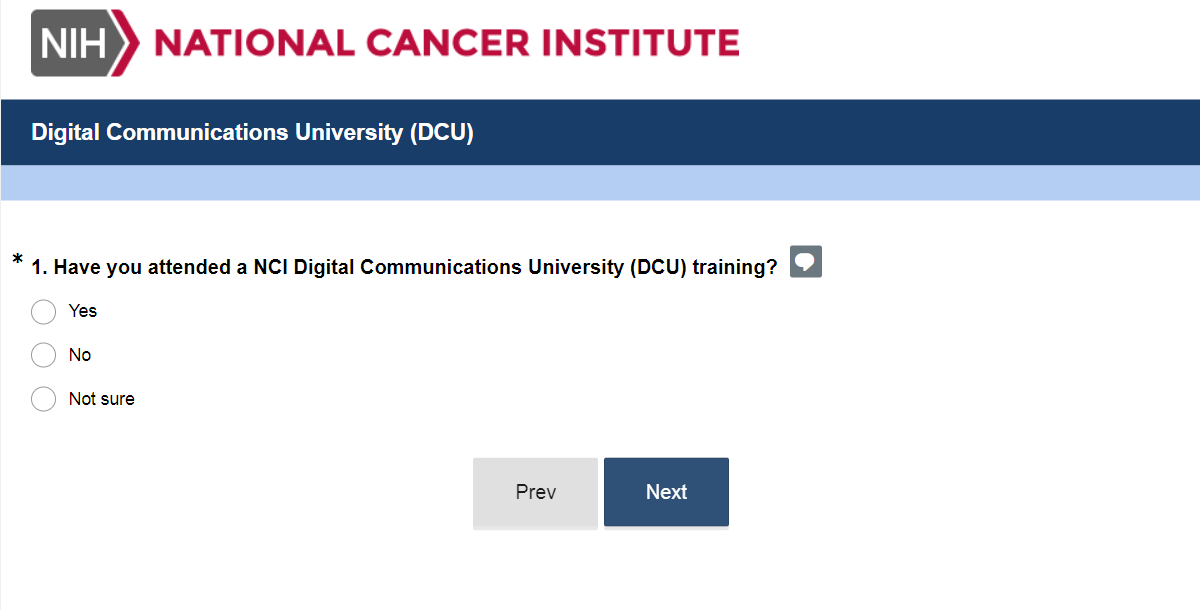Select the Yes radio button
The image size is (1200, 610).
(x=43, y=312)
